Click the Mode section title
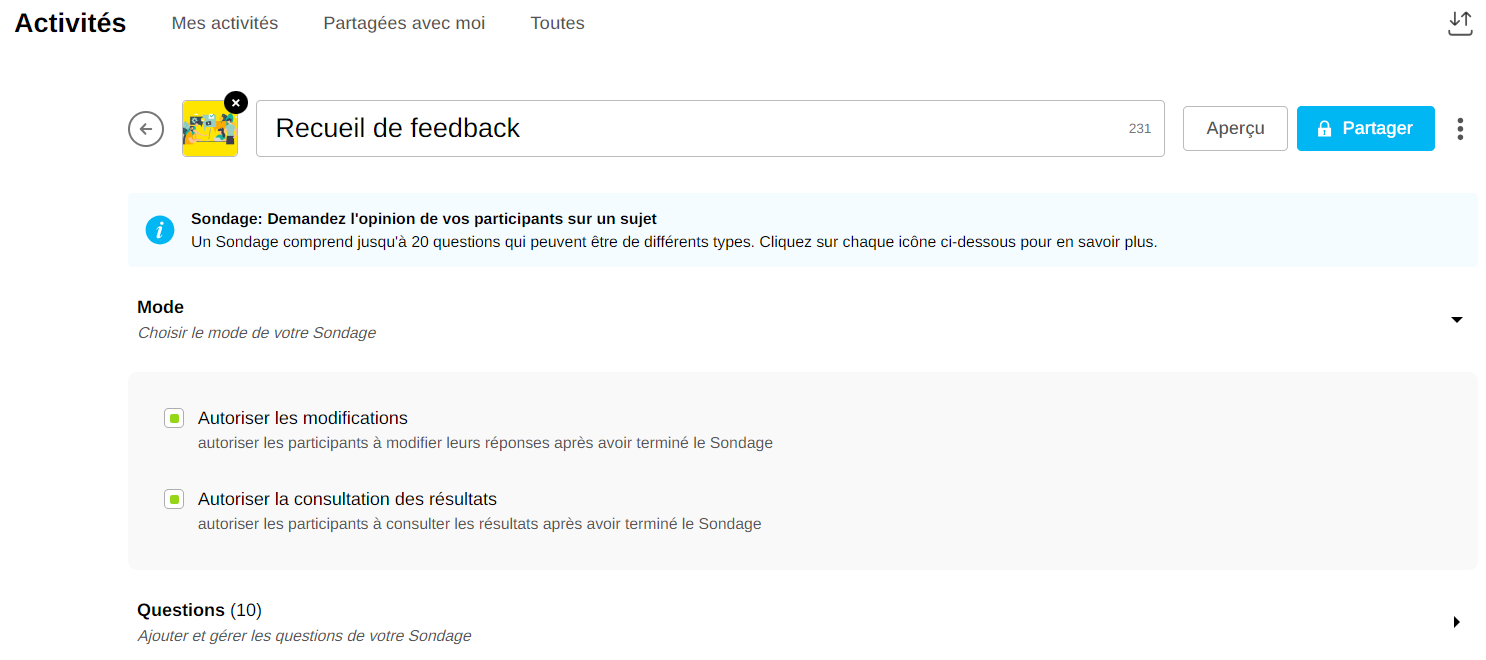Viewport: 1486px width, 660px height. [x=161, y=307]
